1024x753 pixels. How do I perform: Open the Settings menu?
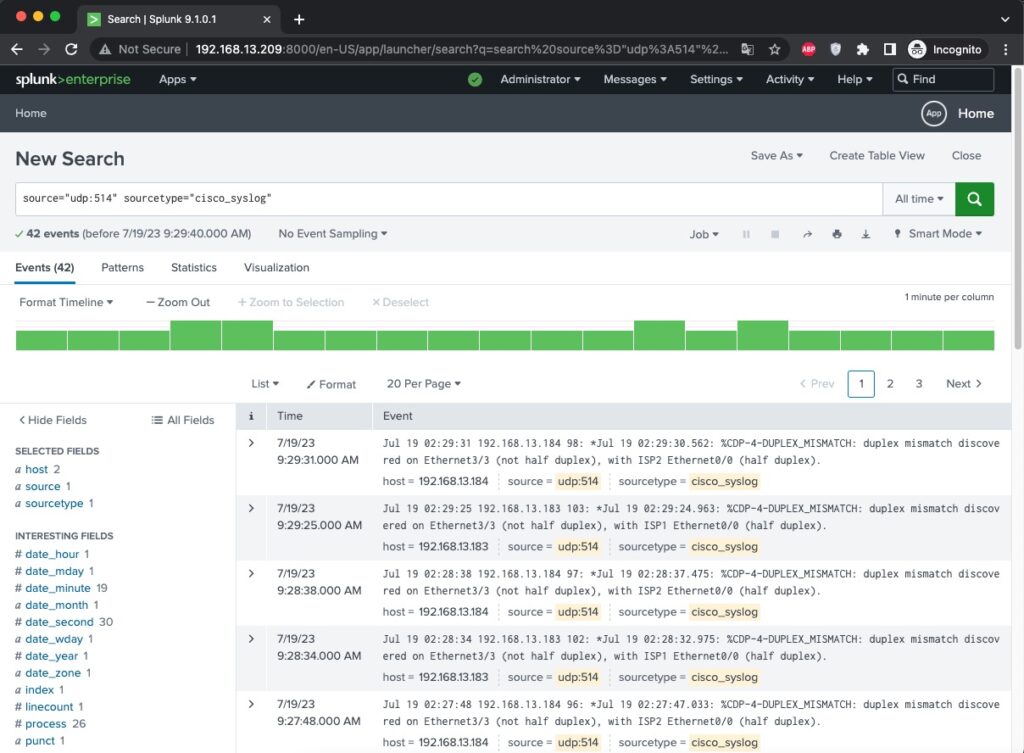point(716,80)
